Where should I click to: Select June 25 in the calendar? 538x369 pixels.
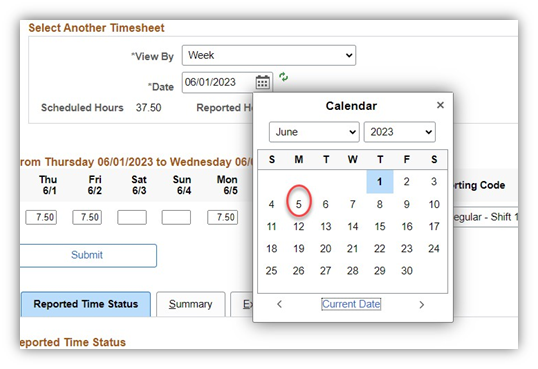(x=271, y=271)
